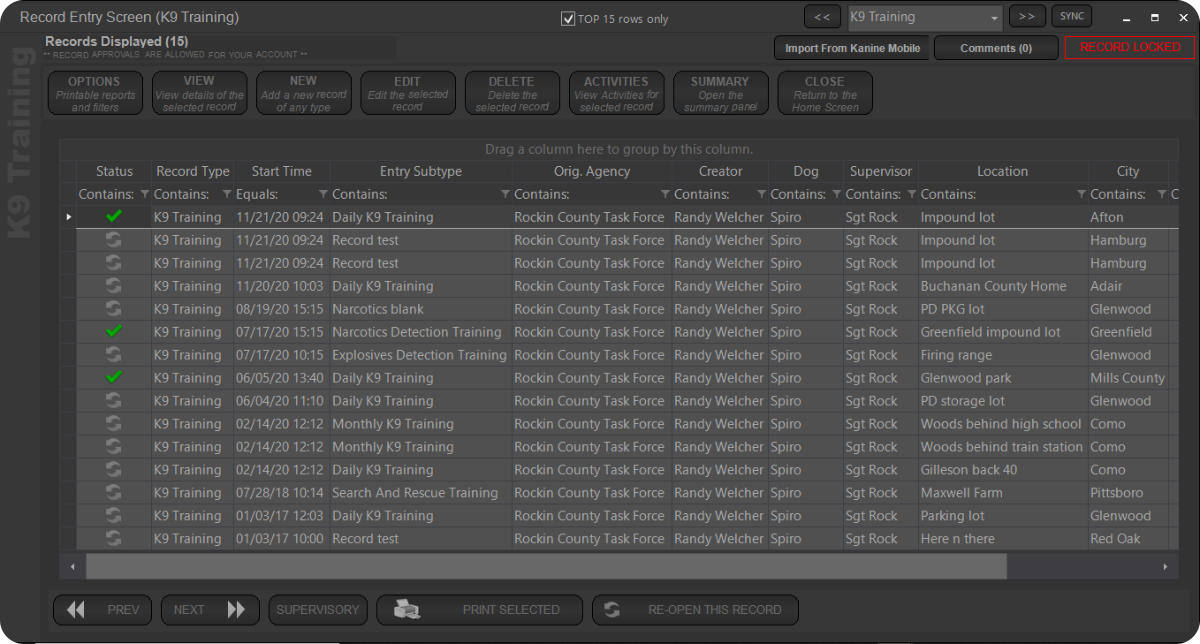1200x644 pixels.
Task: Click the SYNC button
Action: (x=1072, y=17)
